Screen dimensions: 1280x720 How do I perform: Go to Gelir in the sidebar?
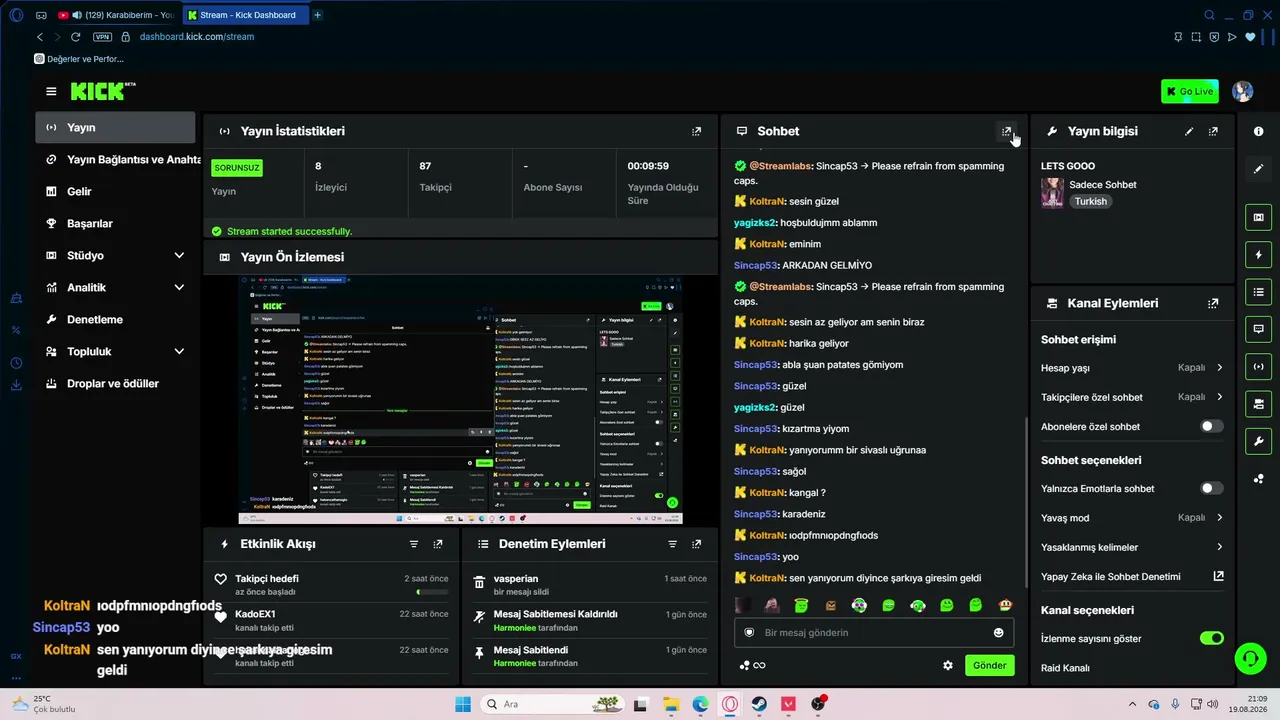pos(116,191)
